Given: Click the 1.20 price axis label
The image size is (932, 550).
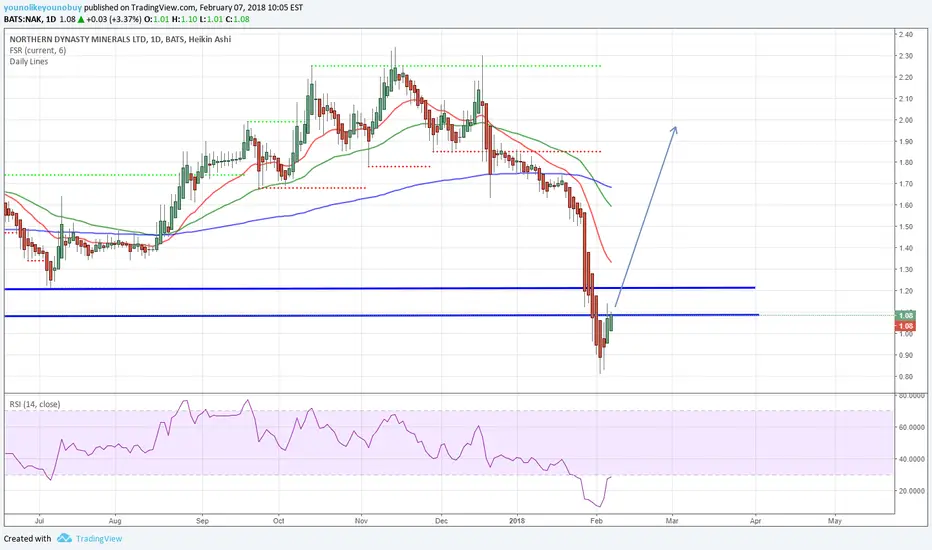Looking at the screenshot, I should [x=905, y=291].
